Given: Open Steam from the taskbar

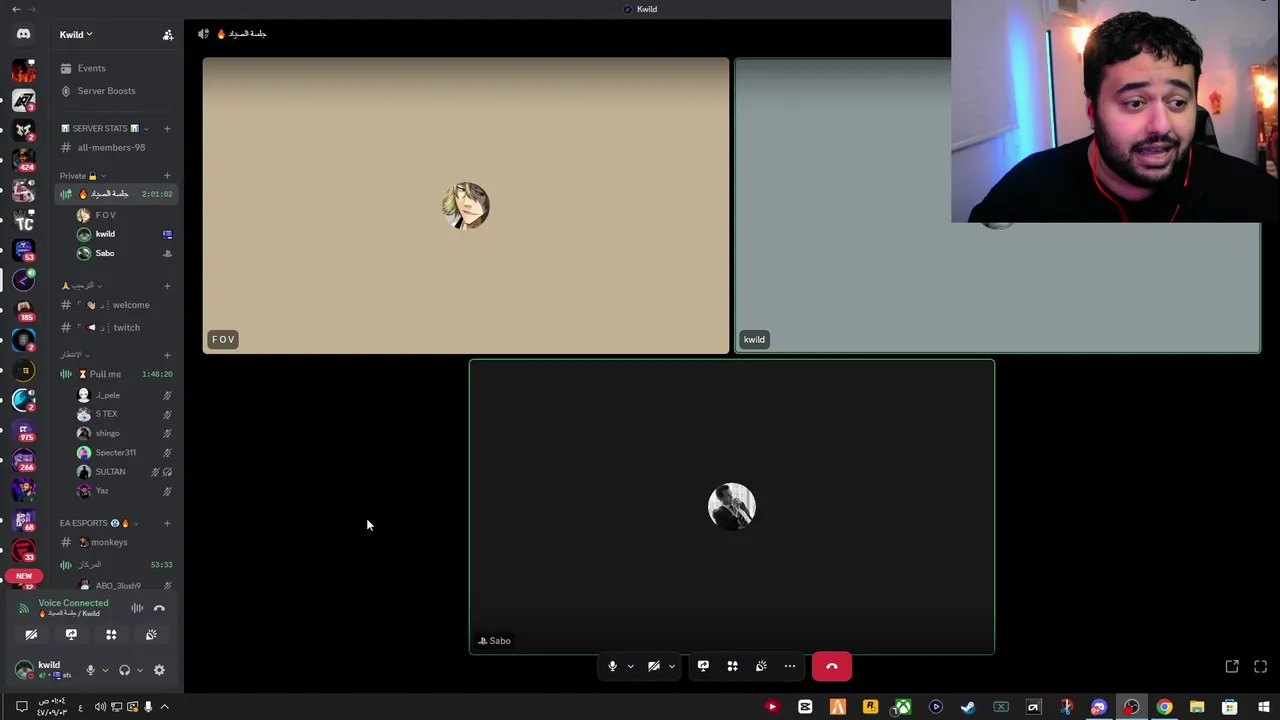Looking at the screenshot, I should (968, 707).
